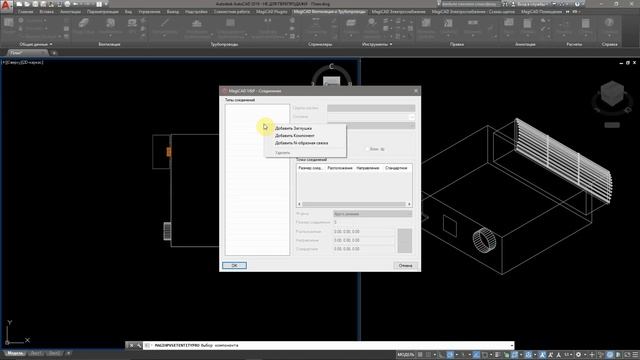The height and width of the screenshot is (360, 640).
Task: Close the command line with its X
Action: click(x=131, y=345)
